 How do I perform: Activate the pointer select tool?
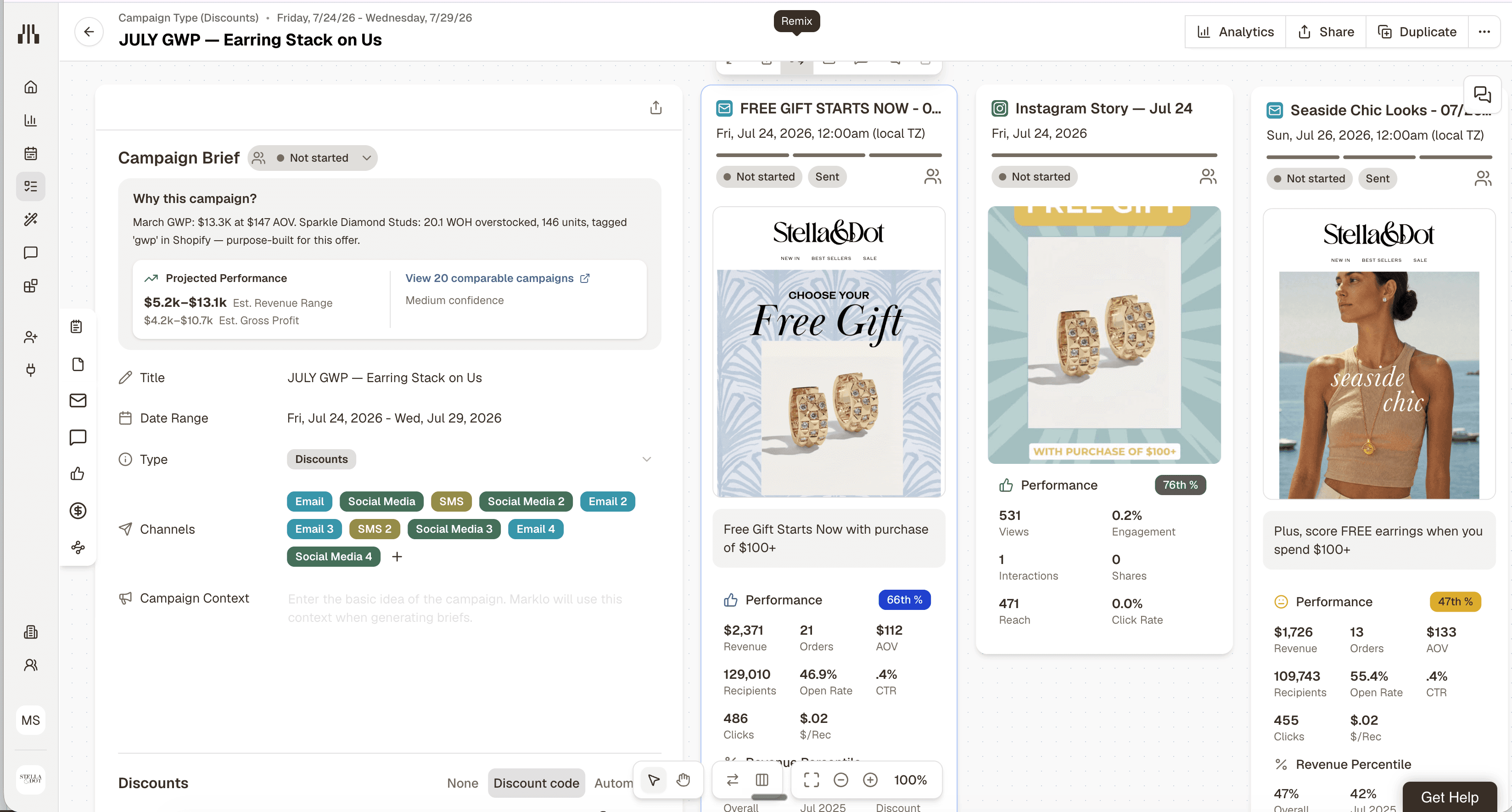(653, 780)
